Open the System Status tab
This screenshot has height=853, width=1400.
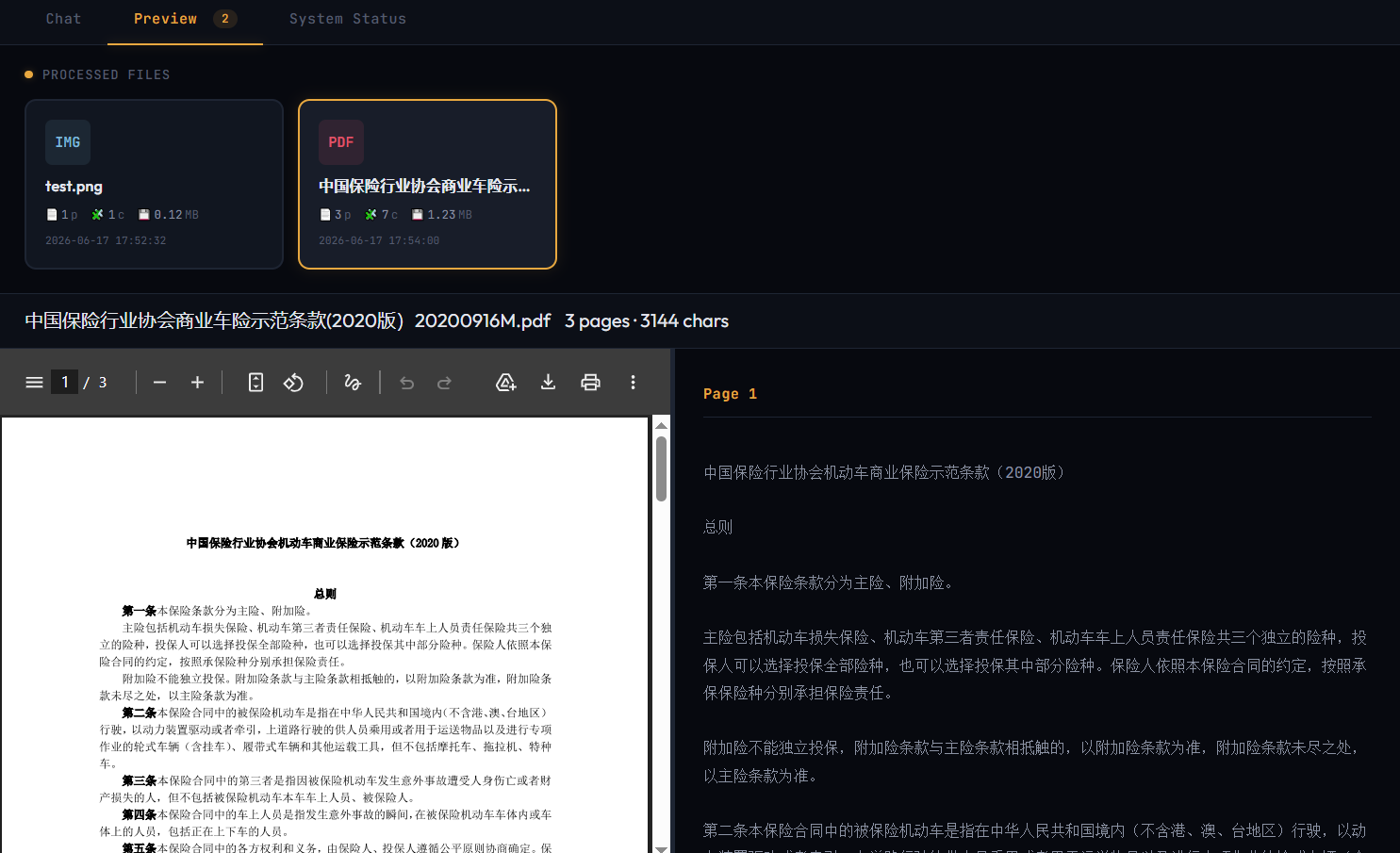click(347, 19)
